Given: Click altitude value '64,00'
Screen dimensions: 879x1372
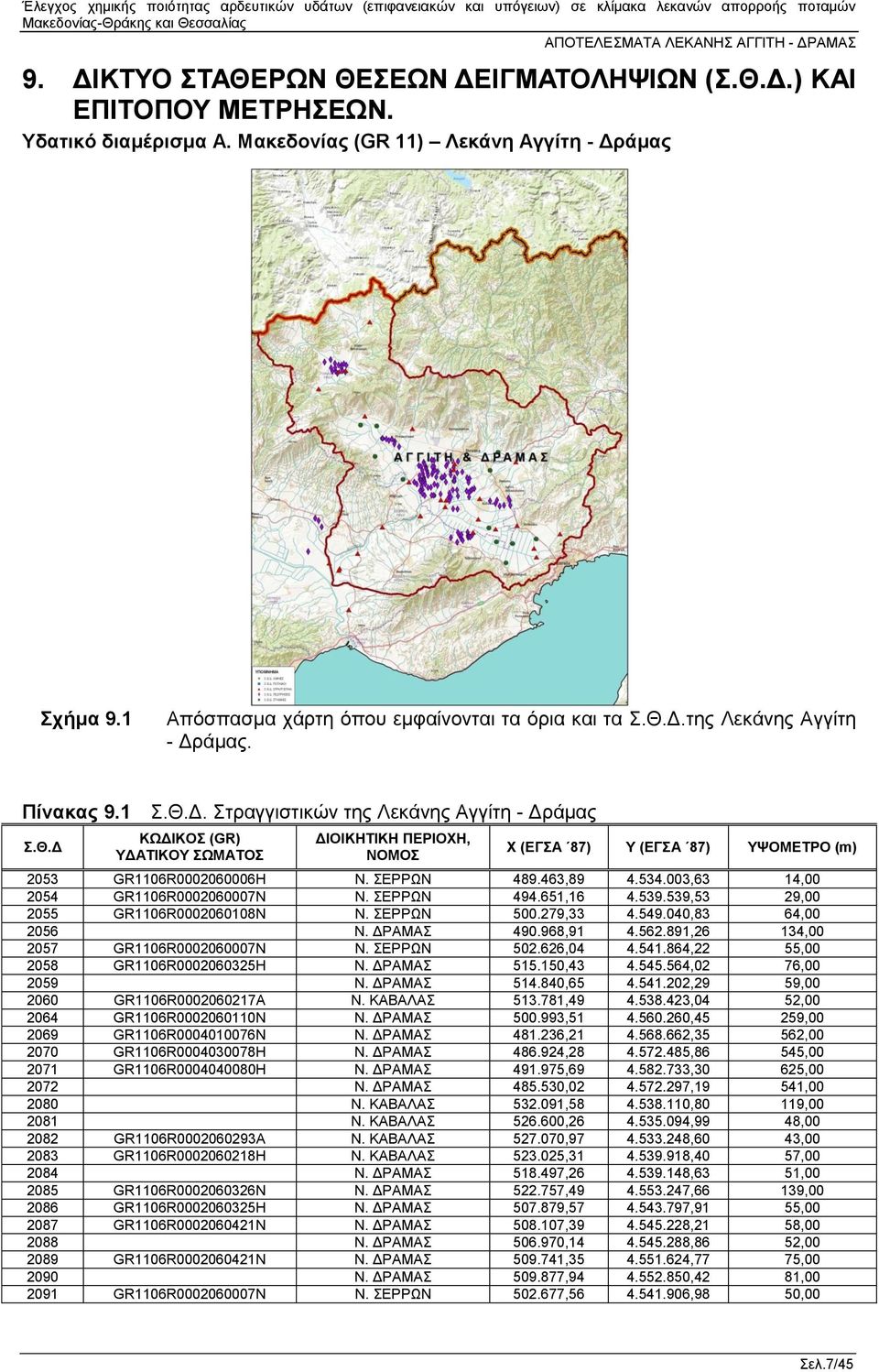Looking at the screenshot, I should (802, 914).
